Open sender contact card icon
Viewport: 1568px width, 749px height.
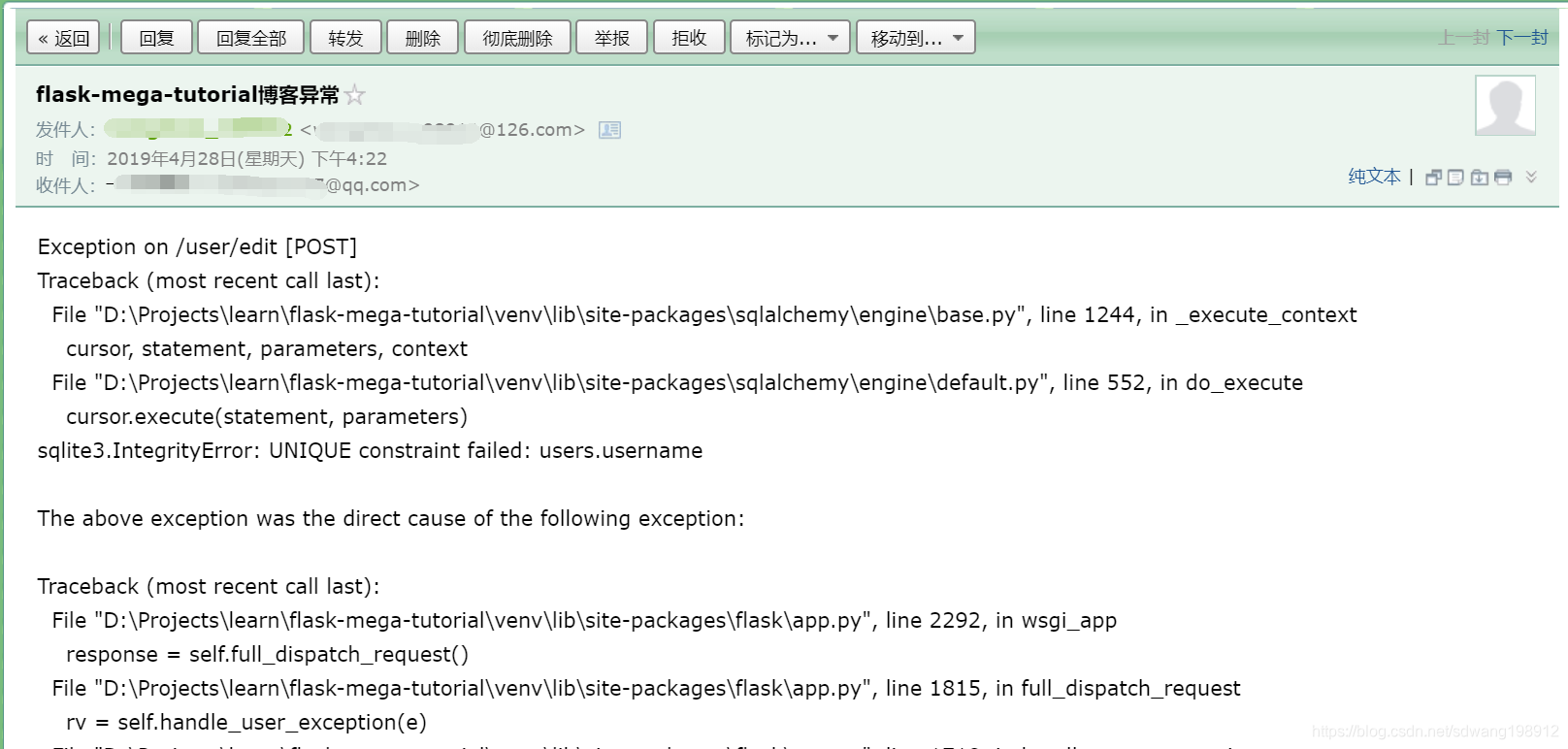click(x=609, y=130)
